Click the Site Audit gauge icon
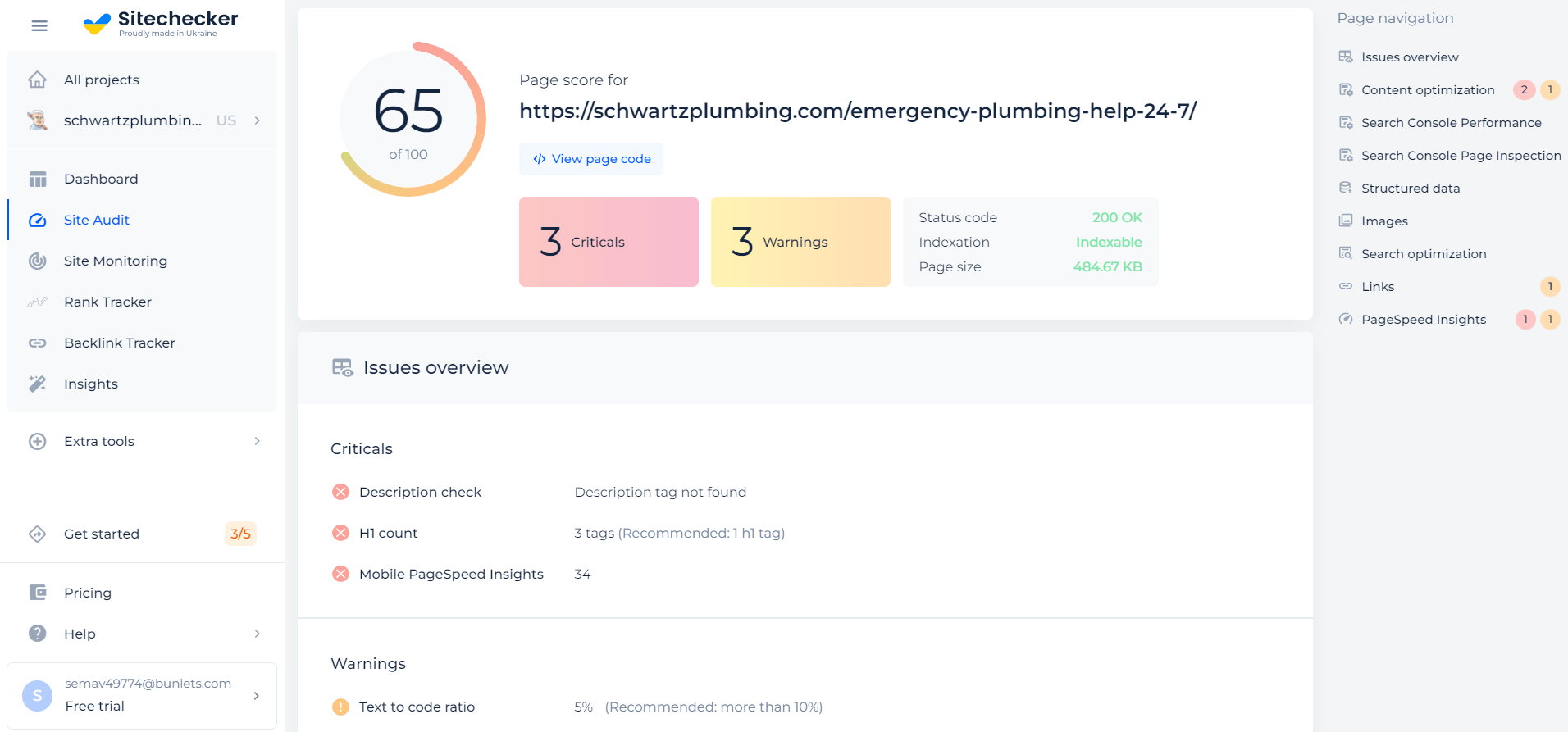The image size is (1568, 732). pos(38,220)
